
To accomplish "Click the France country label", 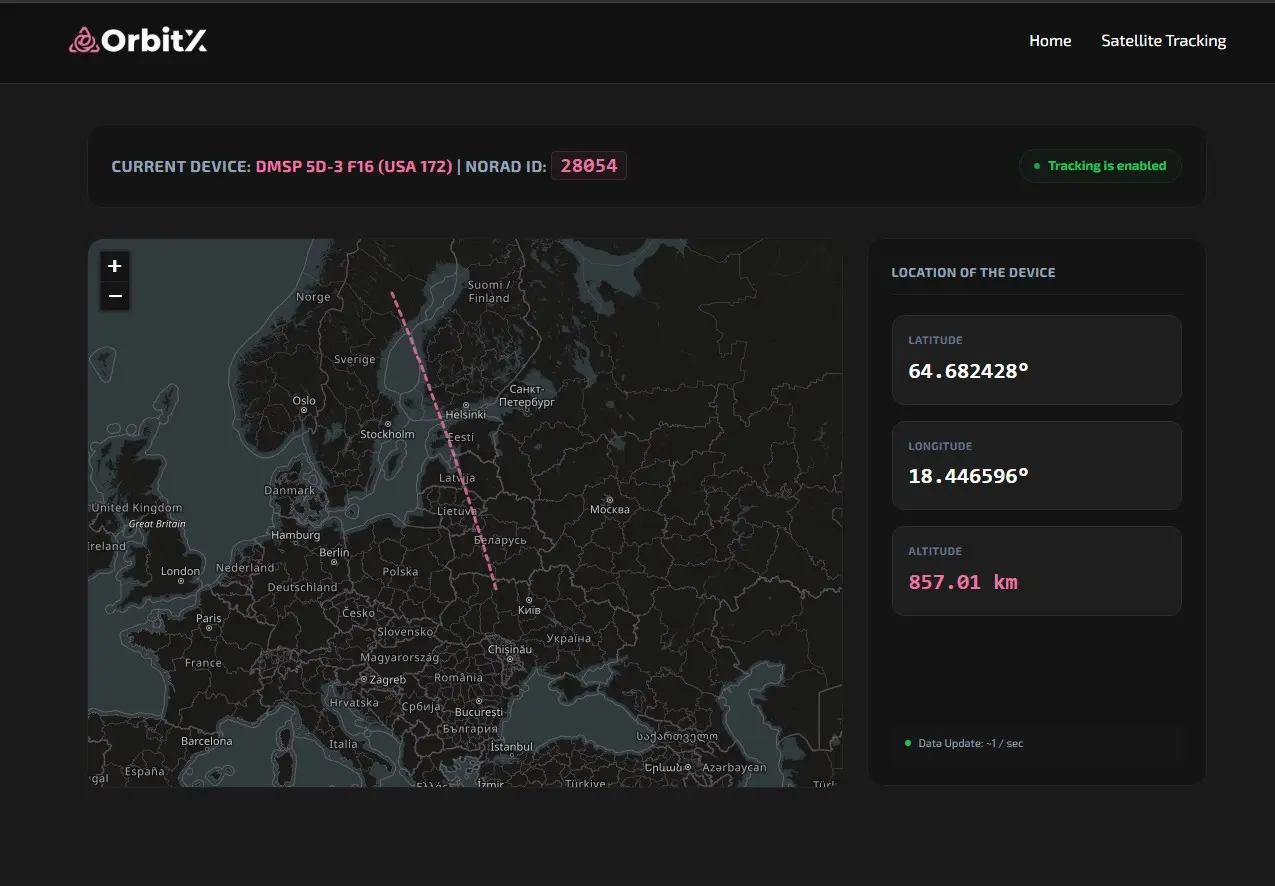I will pyautogui.click(x=203, y=663).
